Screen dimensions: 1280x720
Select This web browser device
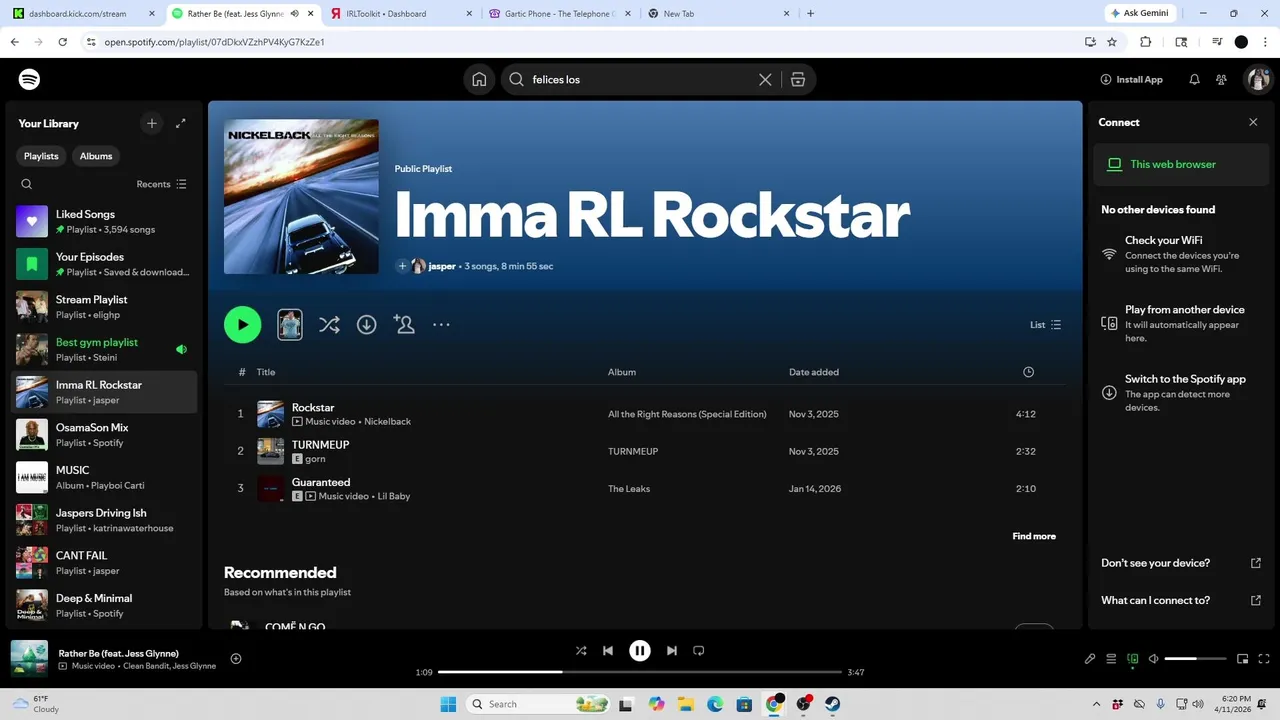[1181, 164]
